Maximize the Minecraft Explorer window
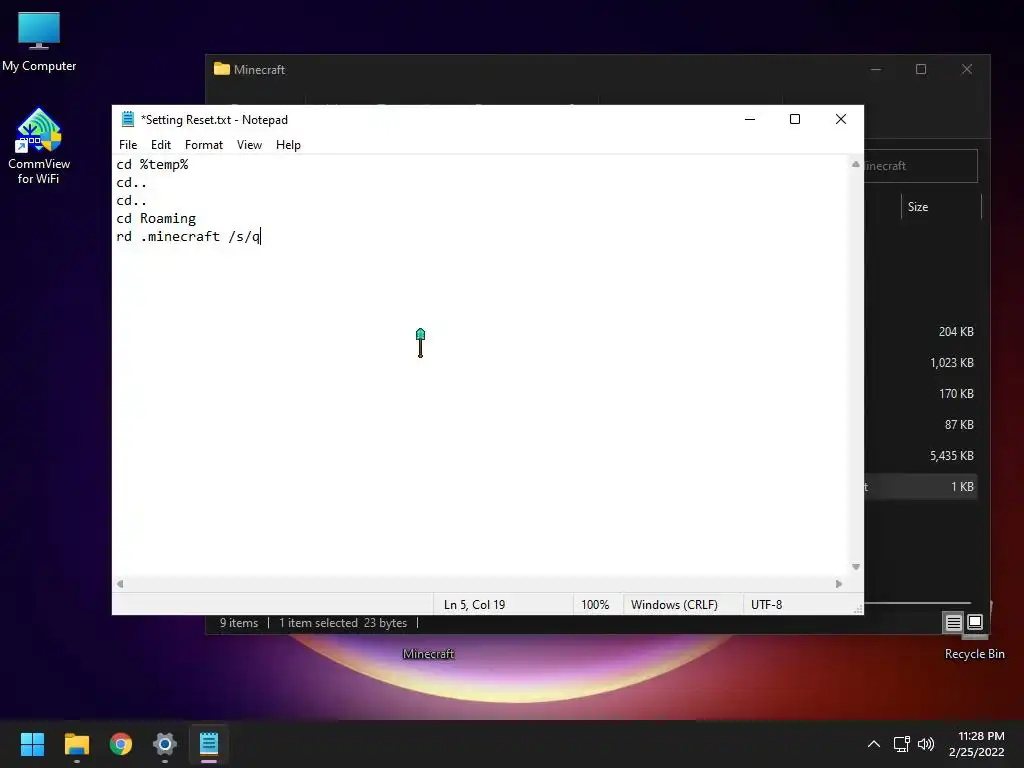This screenshot has width=1024, height=768. point(921,69)
